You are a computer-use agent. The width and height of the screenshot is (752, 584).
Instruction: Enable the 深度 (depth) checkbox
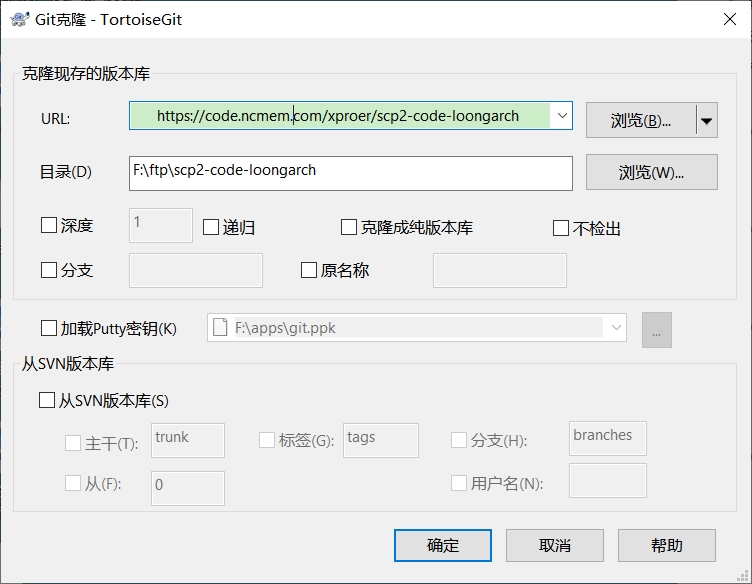coord(49,226)
